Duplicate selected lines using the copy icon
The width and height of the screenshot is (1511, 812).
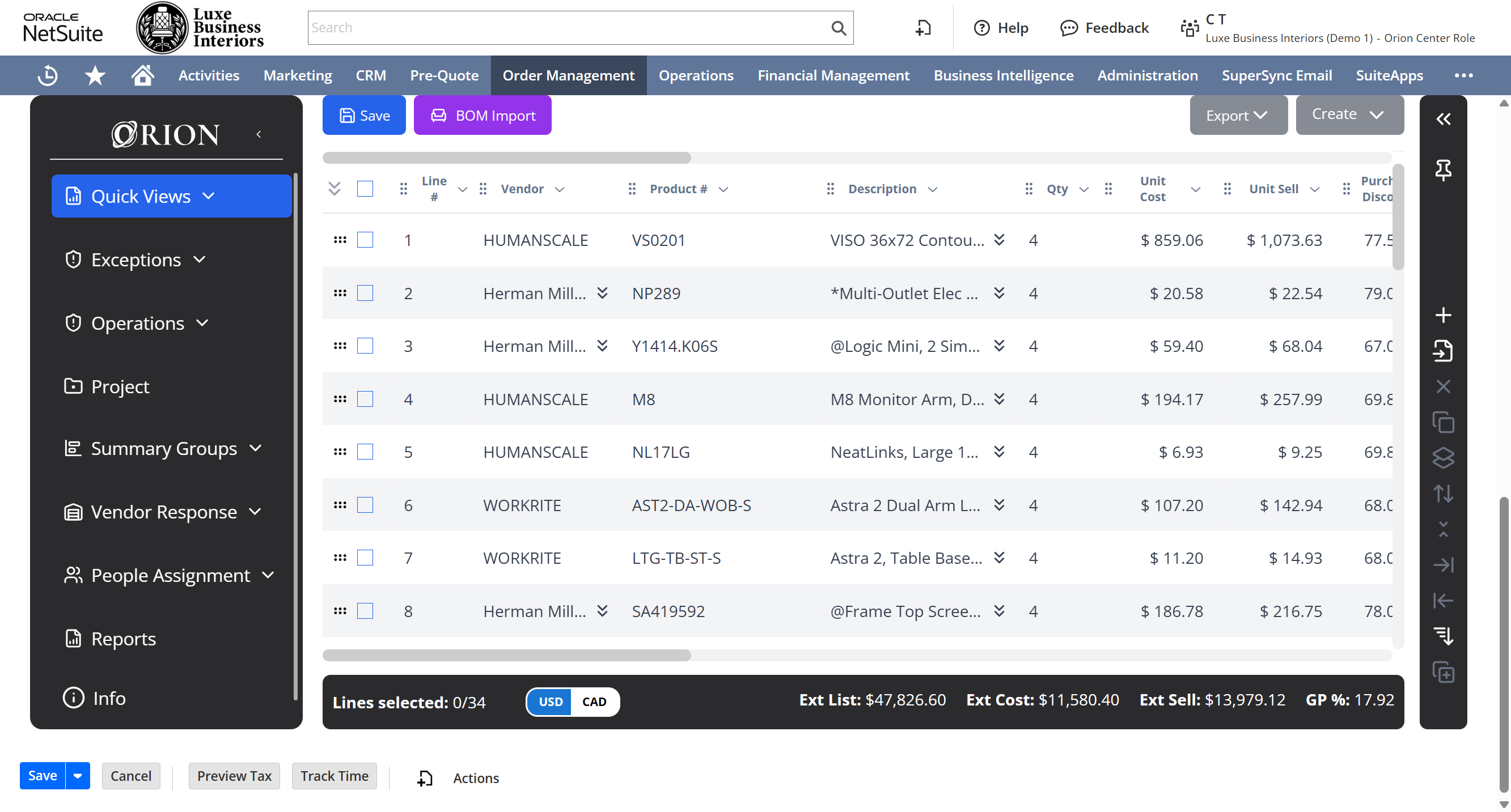(1444, 422)
